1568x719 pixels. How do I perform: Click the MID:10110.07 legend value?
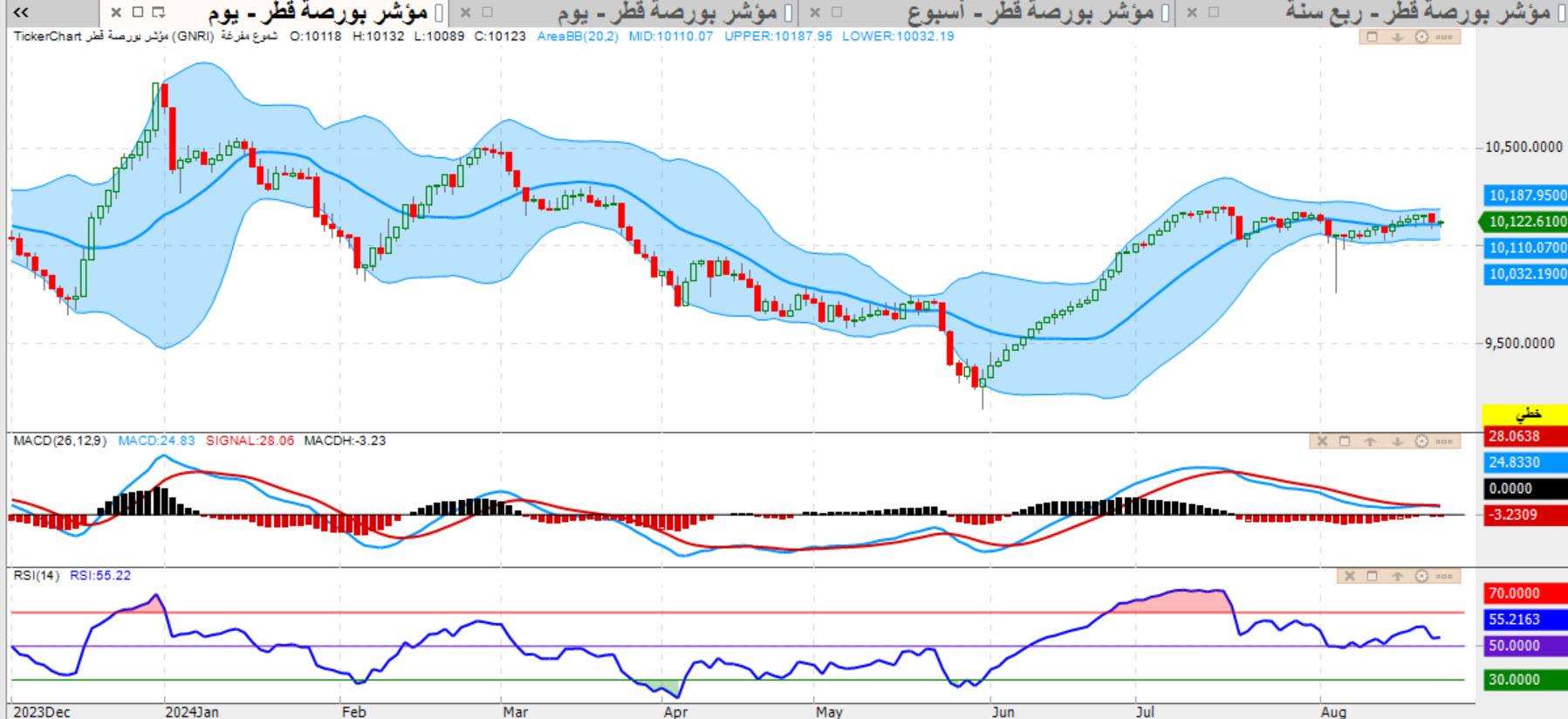point(671,37)
